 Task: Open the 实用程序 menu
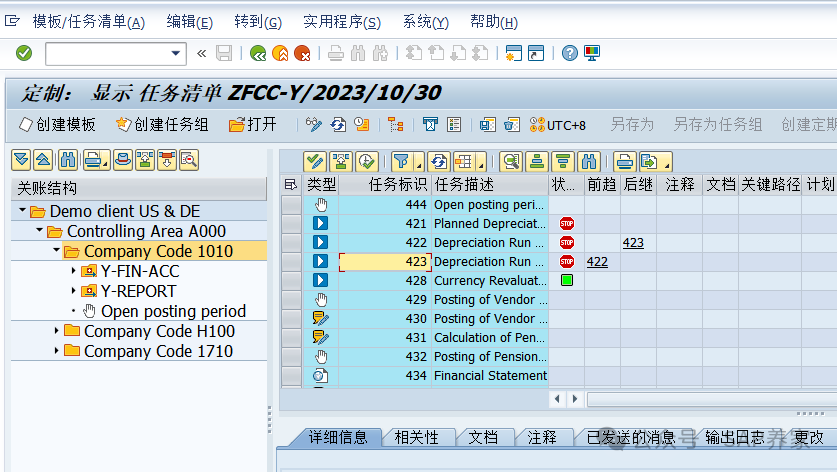click(342, 22)
